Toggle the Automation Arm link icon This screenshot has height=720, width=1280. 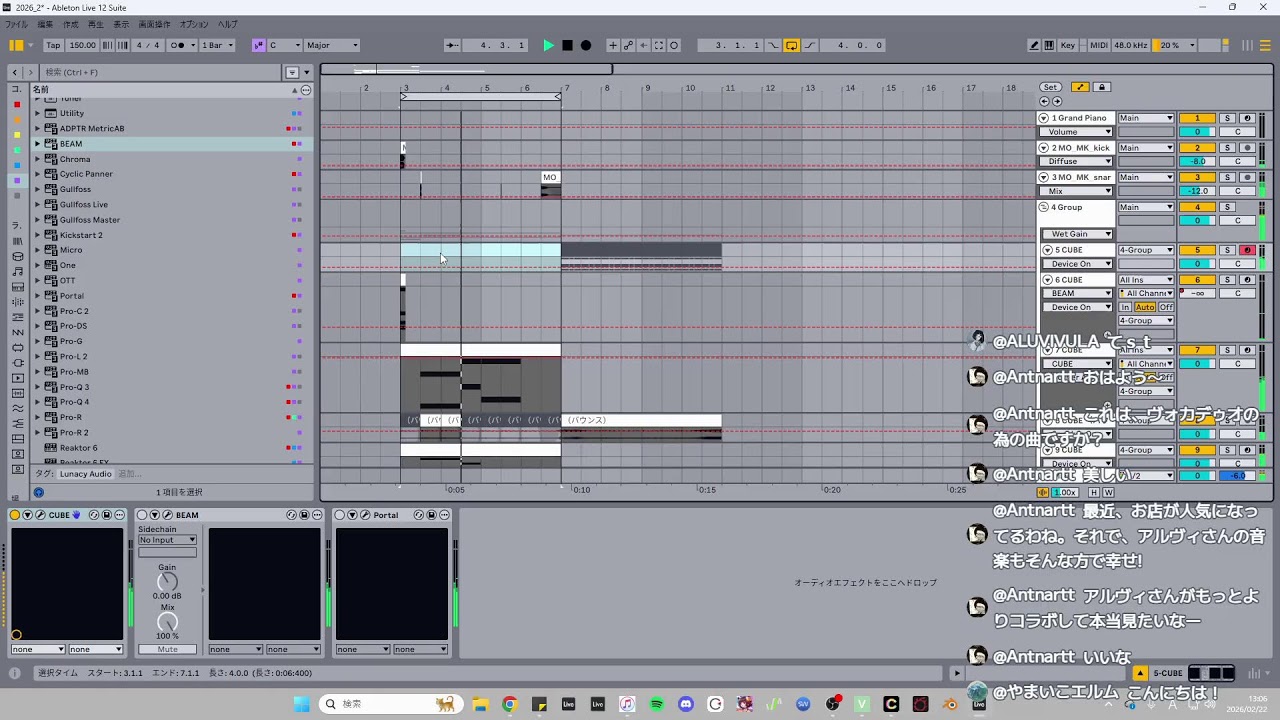click(628, 45)
